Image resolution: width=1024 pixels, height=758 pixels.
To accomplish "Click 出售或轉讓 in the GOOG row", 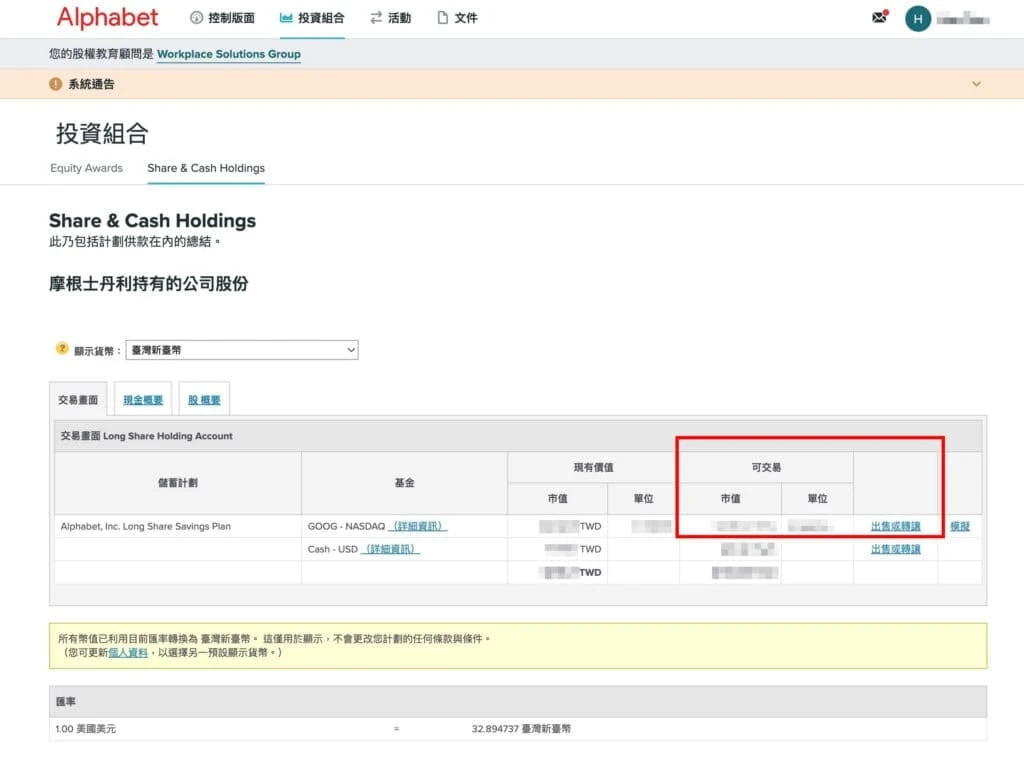I will (x=895, y=526).
